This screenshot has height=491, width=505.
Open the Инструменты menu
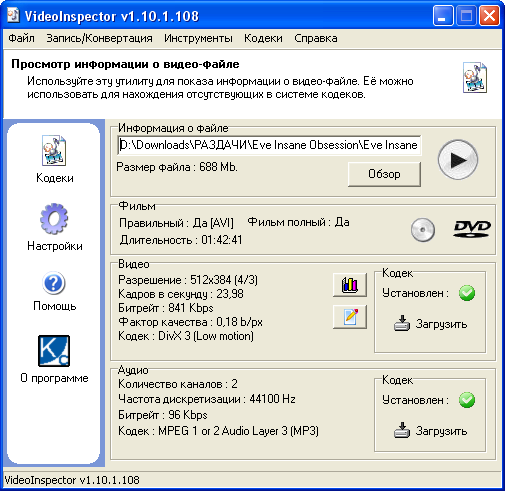coord(198,38)
